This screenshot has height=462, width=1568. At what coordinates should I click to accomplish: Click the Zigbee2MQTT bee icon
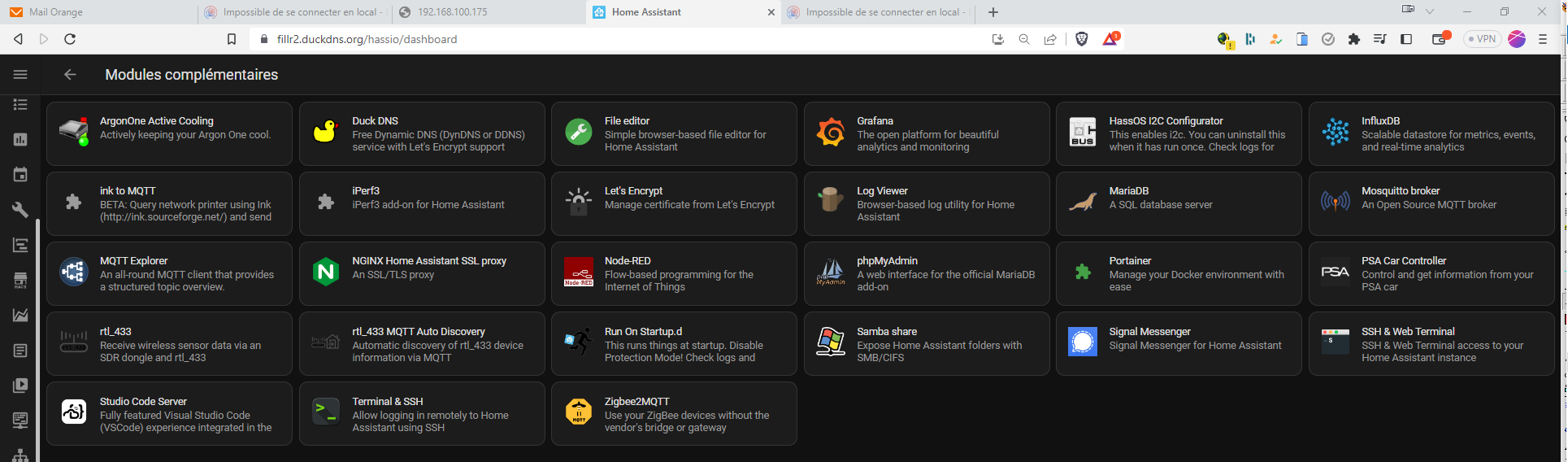(x=579, y=412)
